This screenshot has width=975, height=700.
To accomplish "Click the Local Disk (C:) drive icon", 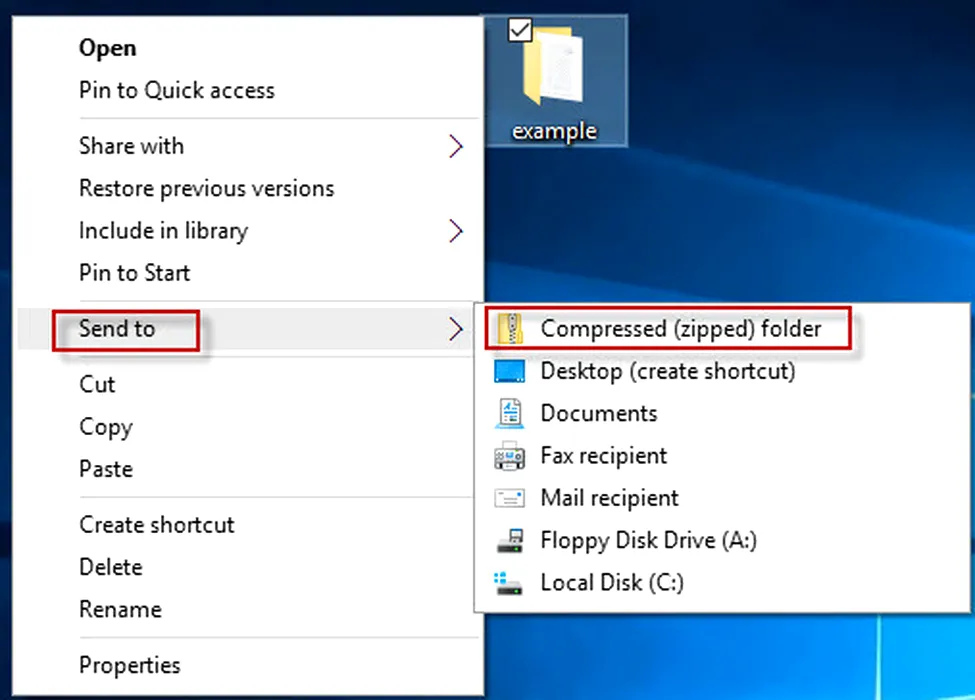I will point(509,583).
